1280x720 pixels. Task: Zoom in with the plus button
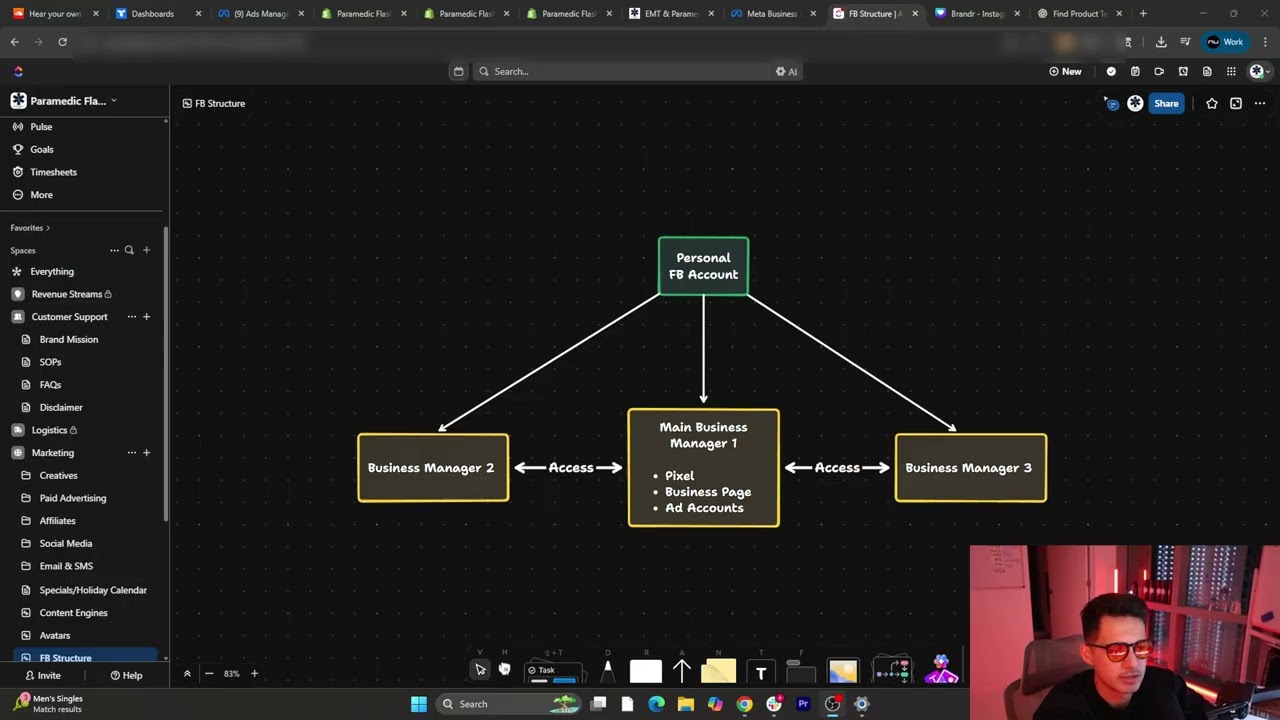click(x=254, y=674)
